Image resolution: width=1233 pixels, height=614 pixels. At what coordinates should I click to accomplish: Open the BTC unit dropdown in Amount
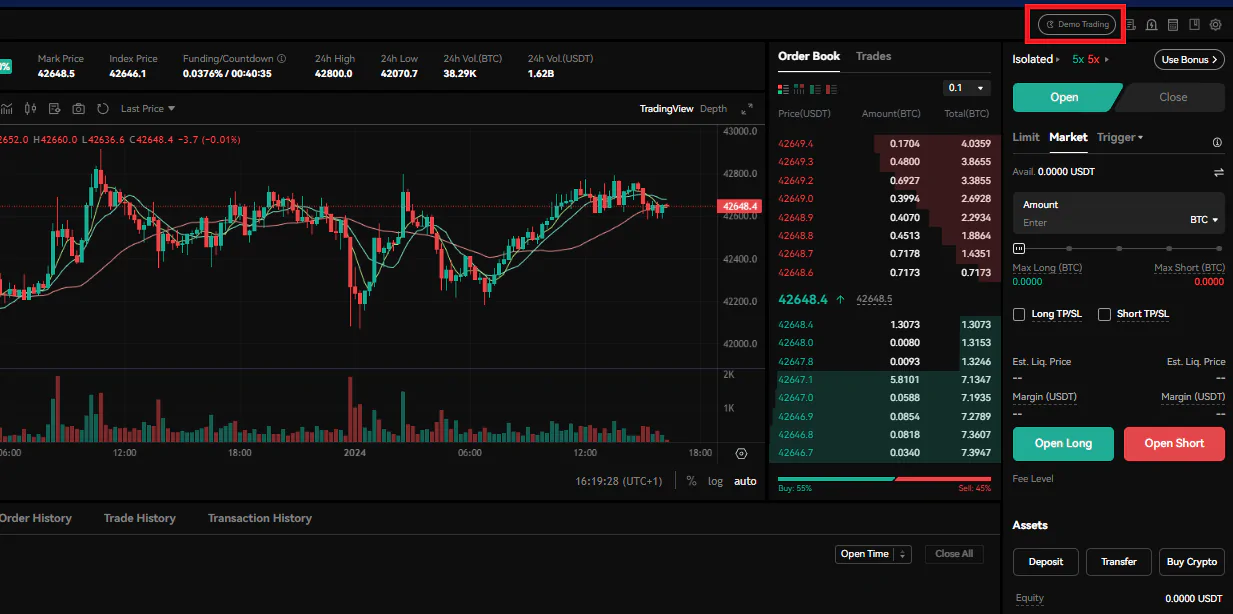(x=1204, y=220)
